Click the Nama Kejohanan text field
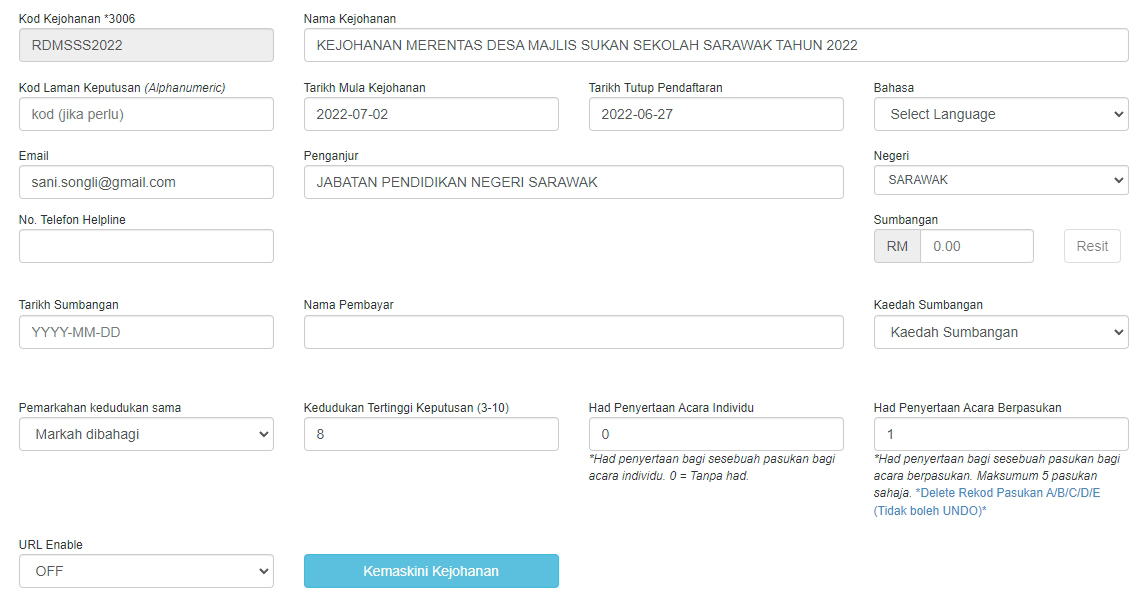The image size is (1147, 606). tap(716, 45)
